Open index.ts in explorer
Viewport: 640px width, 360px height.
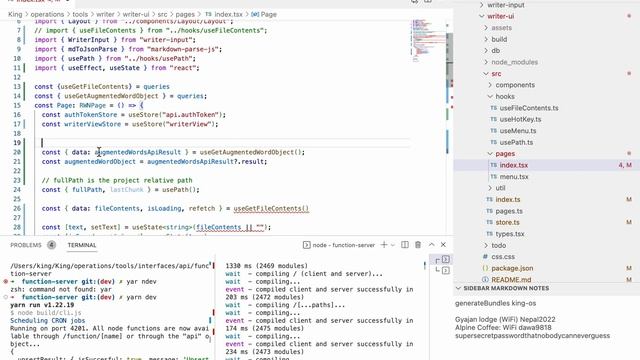pos(507,200)
